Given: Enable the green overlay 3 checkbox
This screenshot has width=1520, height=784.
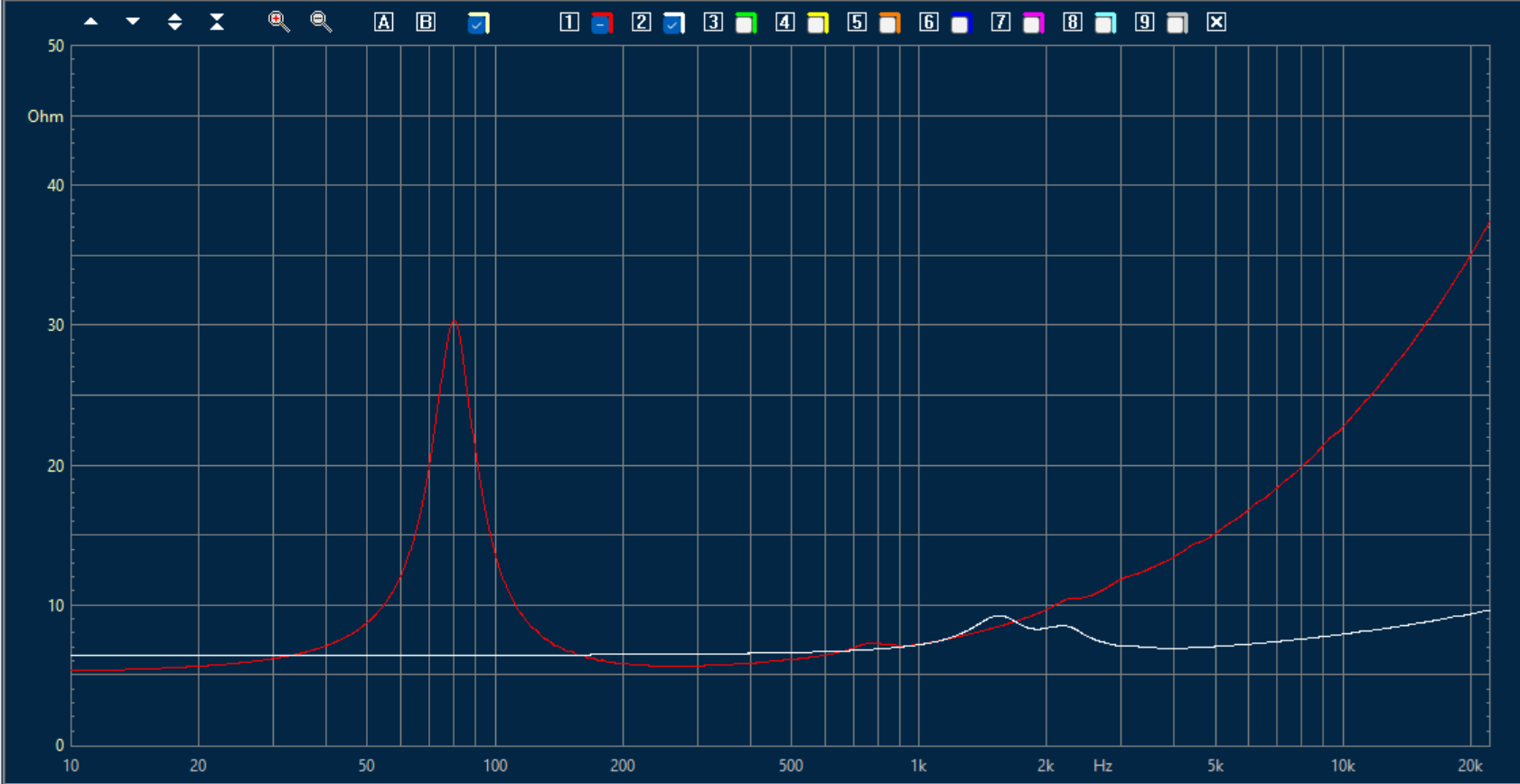Looking at the screenshot, I should click(x=746, y=23).
